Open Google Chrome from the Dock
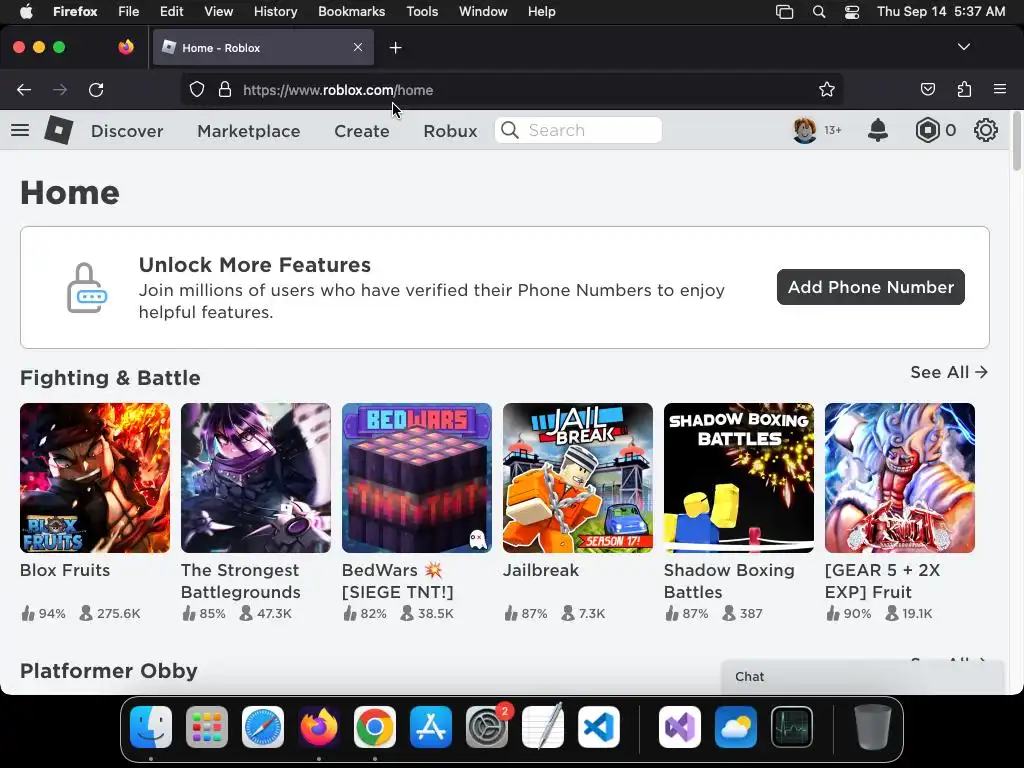 point(375,727)
